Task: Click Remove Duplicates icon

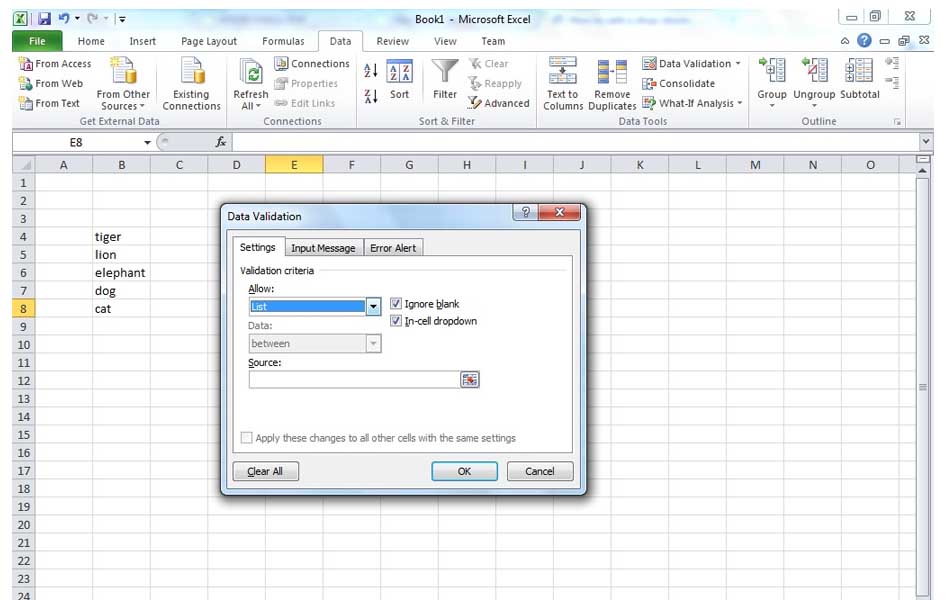Action: point(612,72)
